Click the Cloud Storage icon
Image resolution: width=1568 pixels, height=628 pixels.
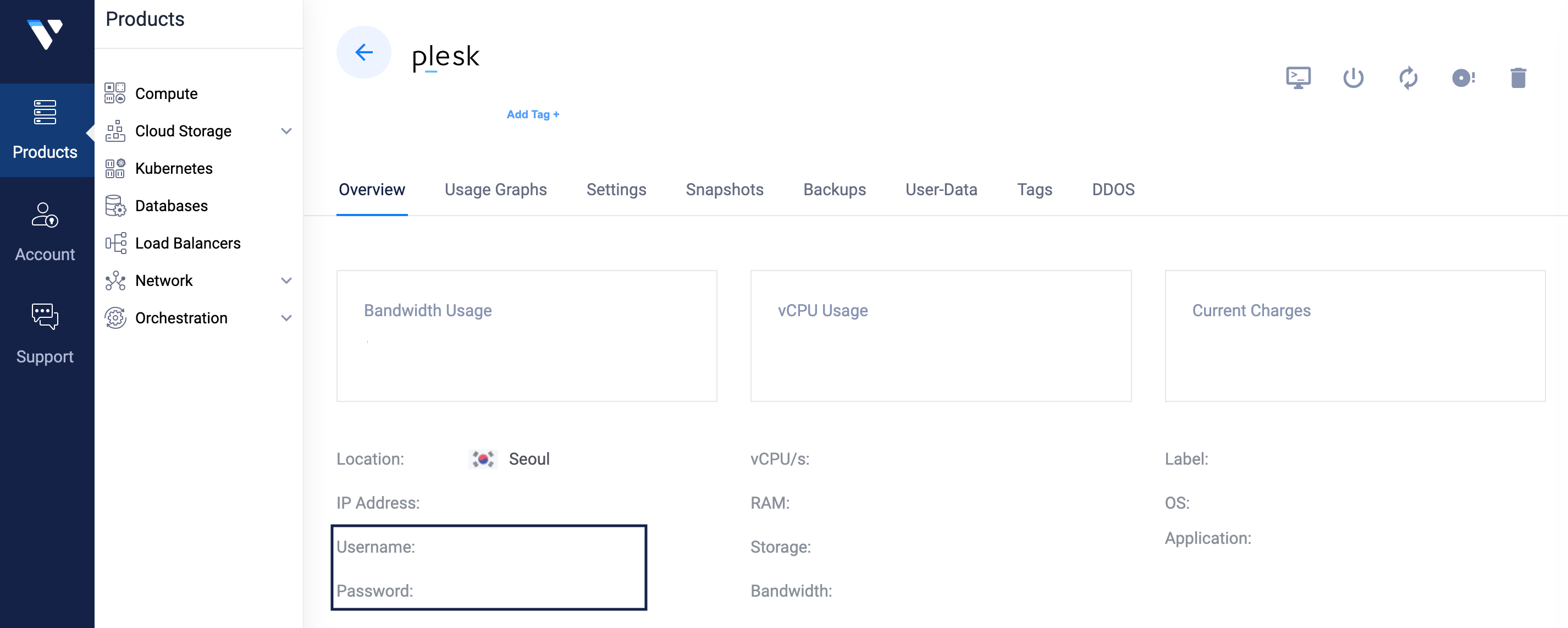[115, 131]
